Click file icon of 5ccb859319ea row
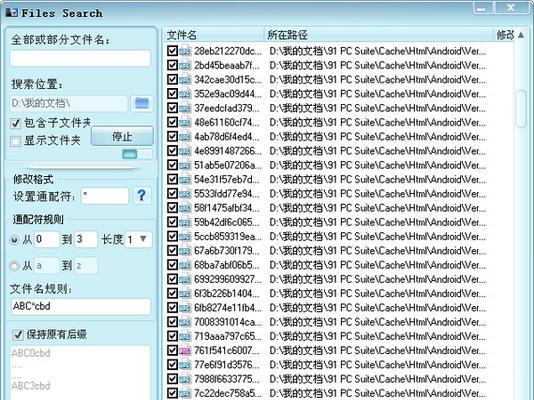Viewport: 534px width, 400px height. click(x=185, y=237)
